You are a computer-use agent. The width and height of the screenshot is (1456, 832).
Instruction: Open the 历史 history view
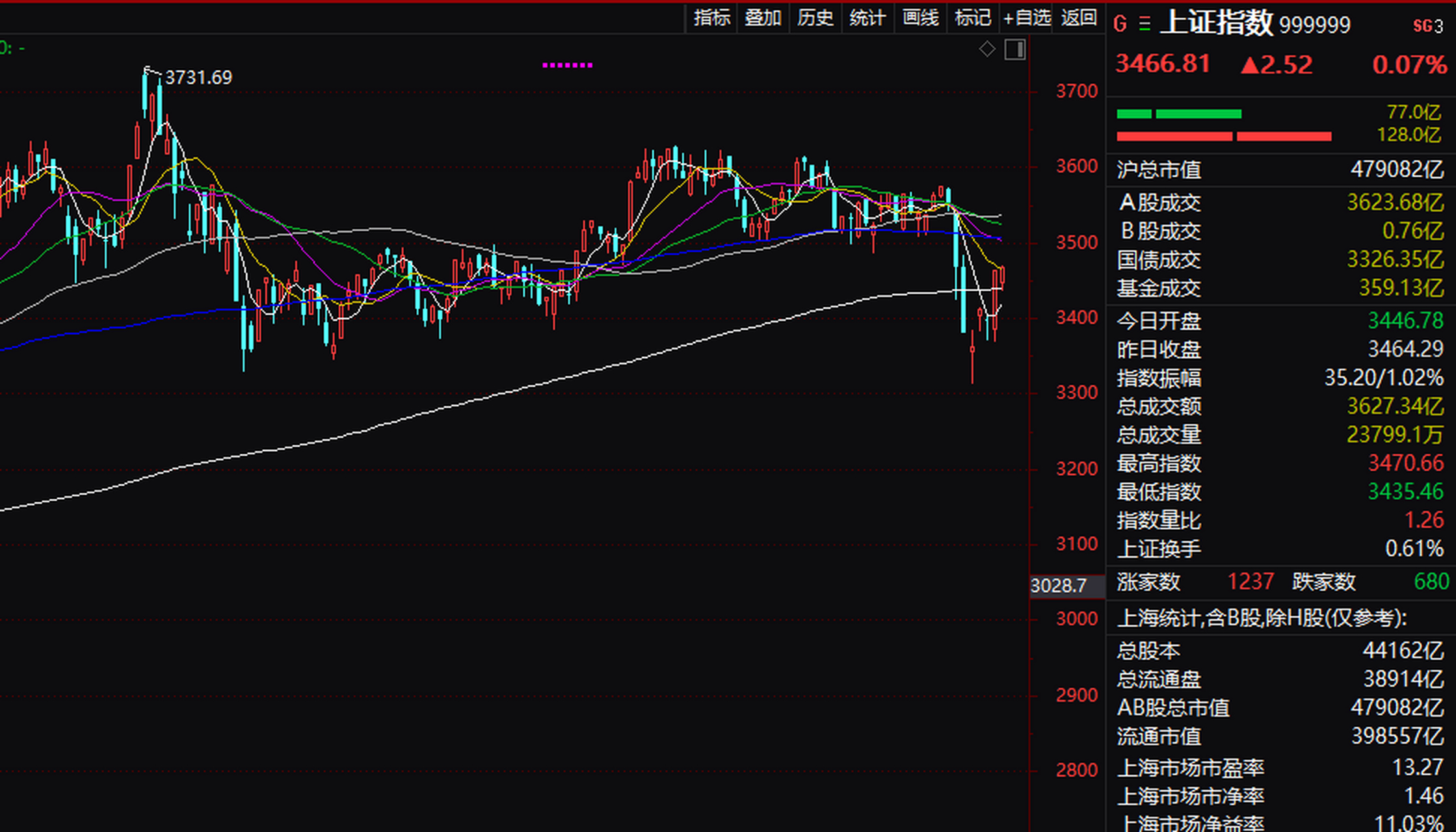(x=815, y=18)
